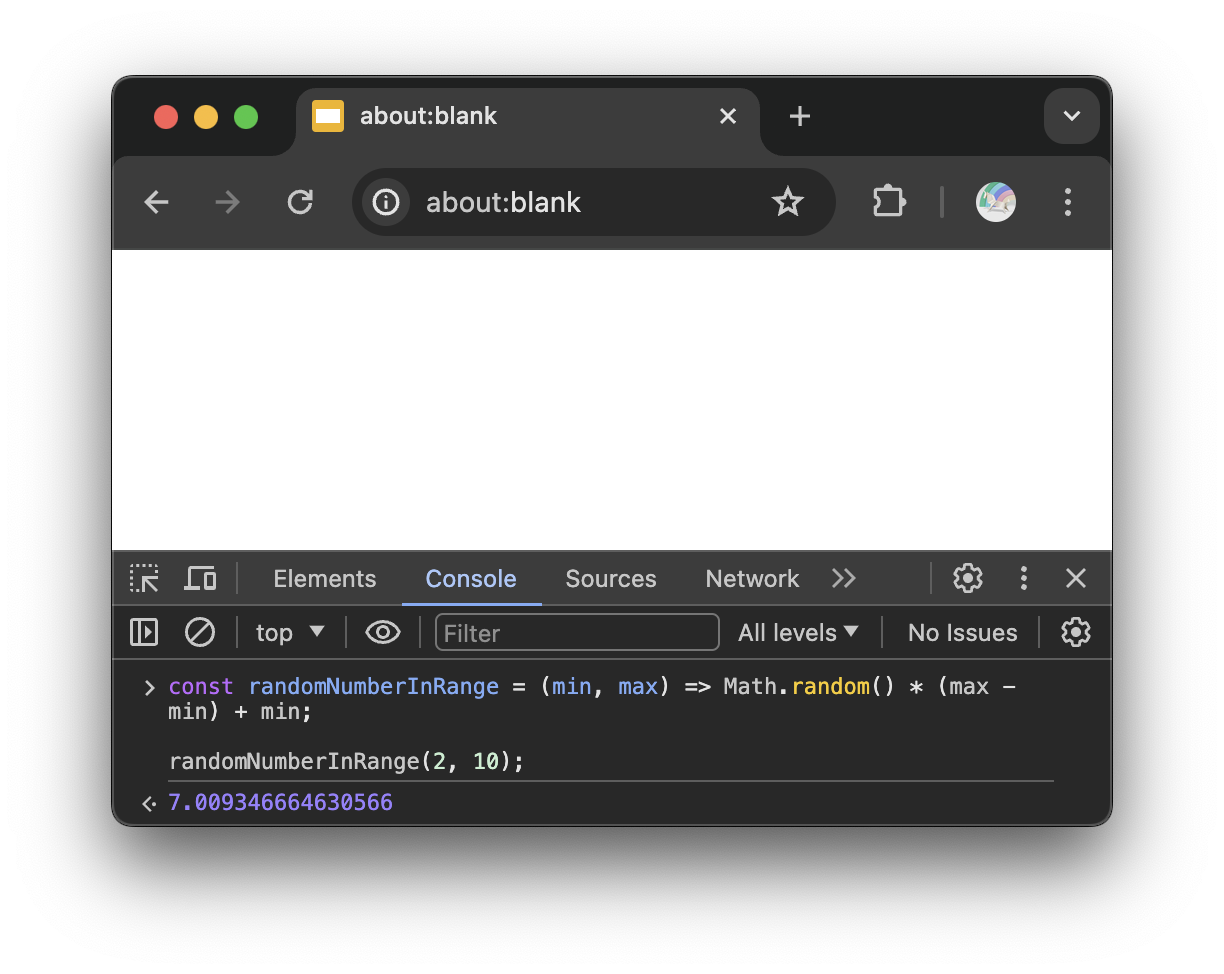Open the top JavaScript context dropdown
This screenshot has width=1224, height=974.
point(290,633)
